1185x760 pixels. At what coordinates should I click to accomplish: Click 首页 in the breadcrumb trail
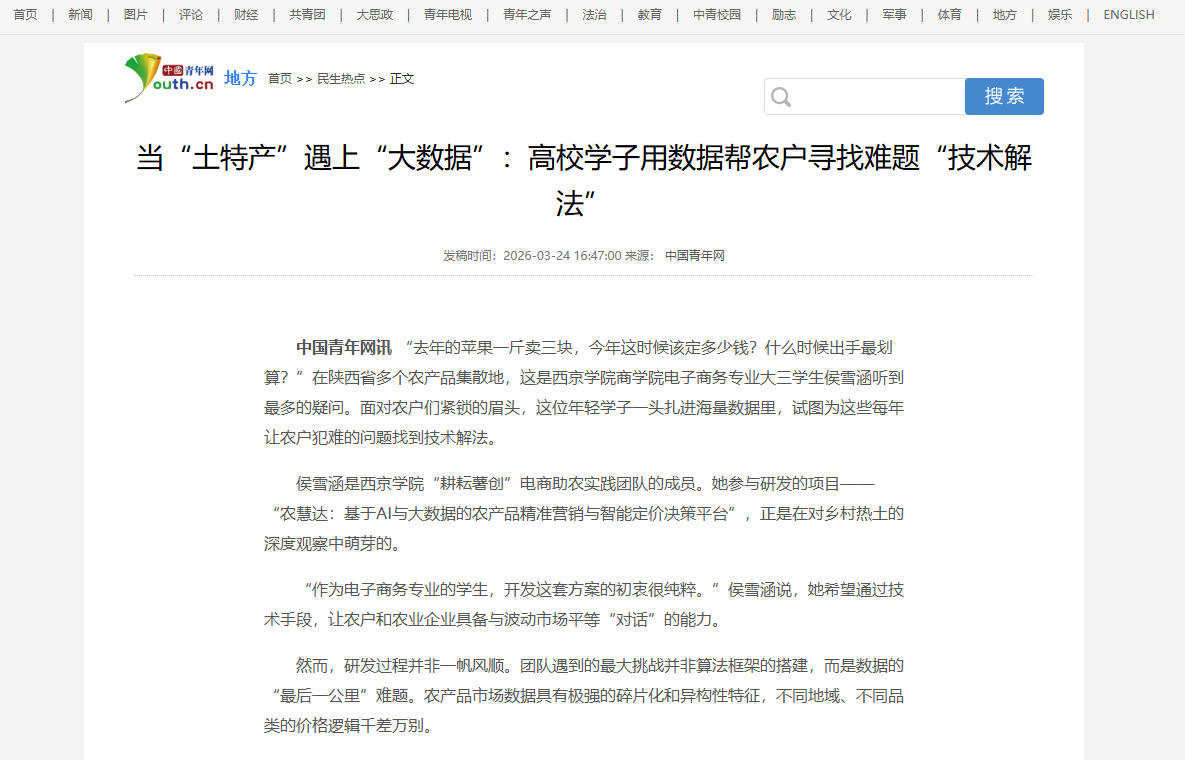point(280,79)
